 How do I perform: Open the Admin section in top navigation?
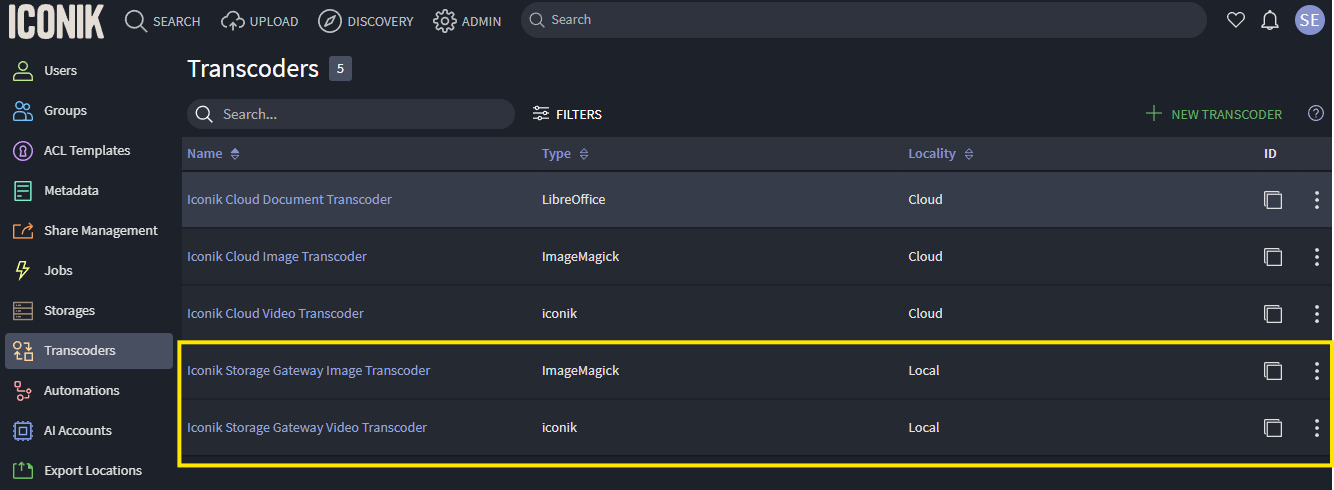[x=468, y=21]
